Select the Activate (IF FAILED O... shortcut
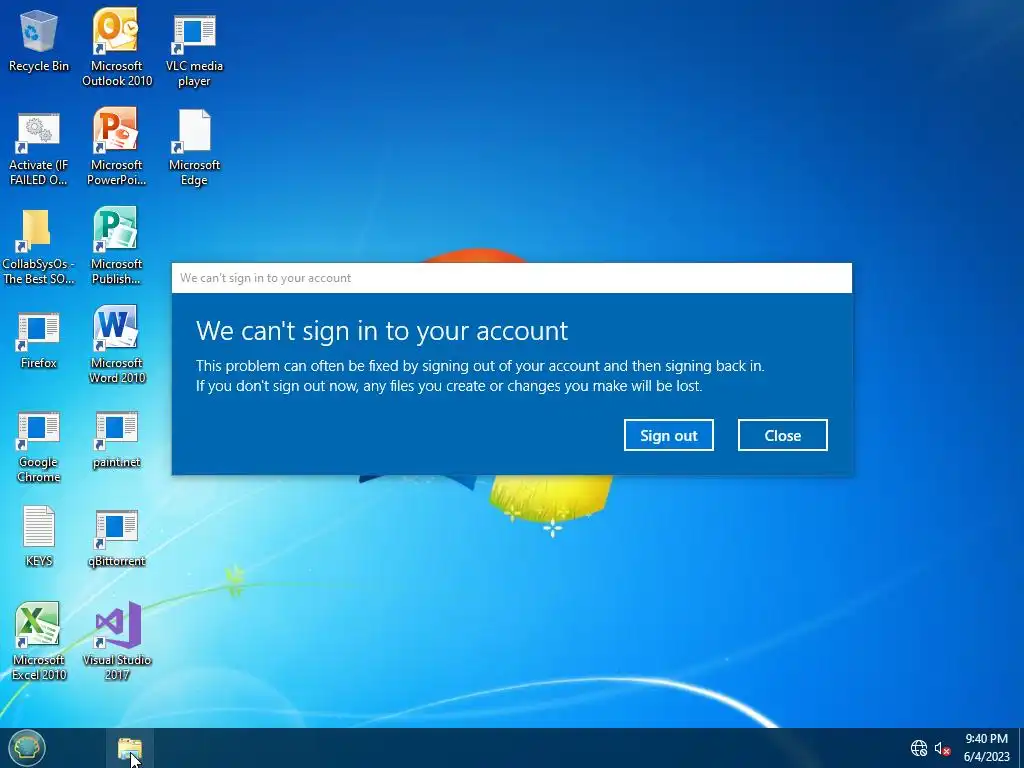1024x768 pixels. (x=39, y=149)
